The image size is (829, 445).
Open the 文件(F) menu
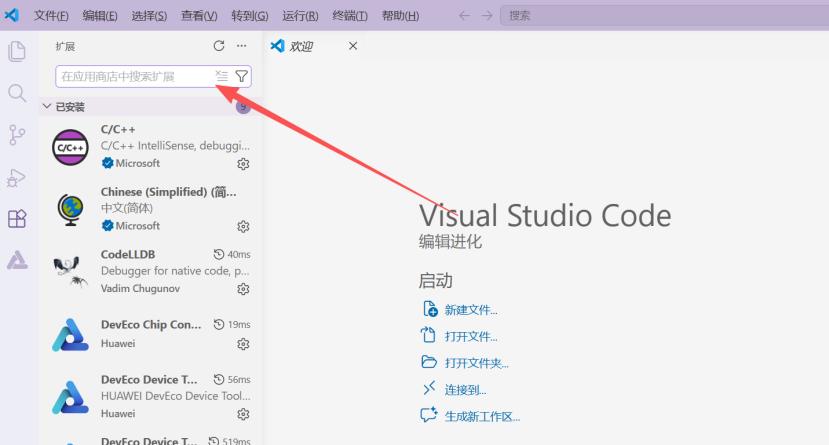(51, 16)
